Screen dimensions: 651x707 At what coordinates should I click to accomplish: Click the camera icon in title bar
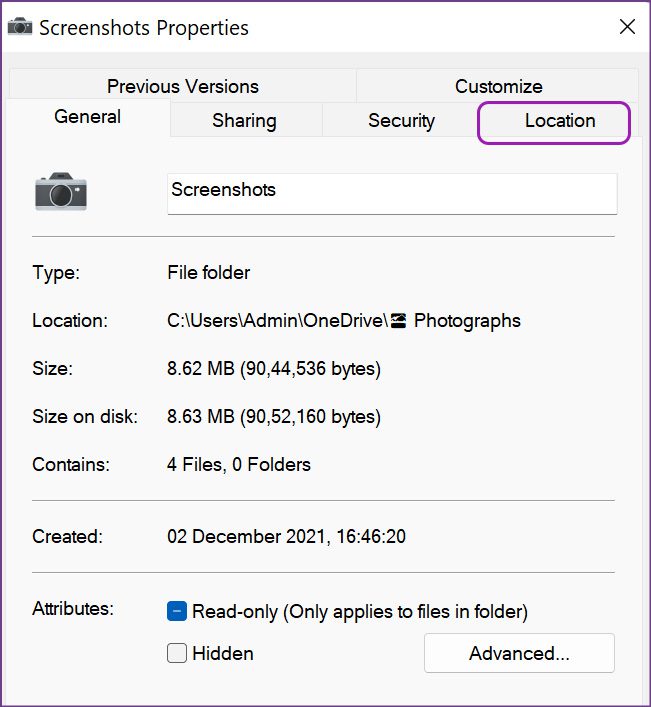pos(19,27)
